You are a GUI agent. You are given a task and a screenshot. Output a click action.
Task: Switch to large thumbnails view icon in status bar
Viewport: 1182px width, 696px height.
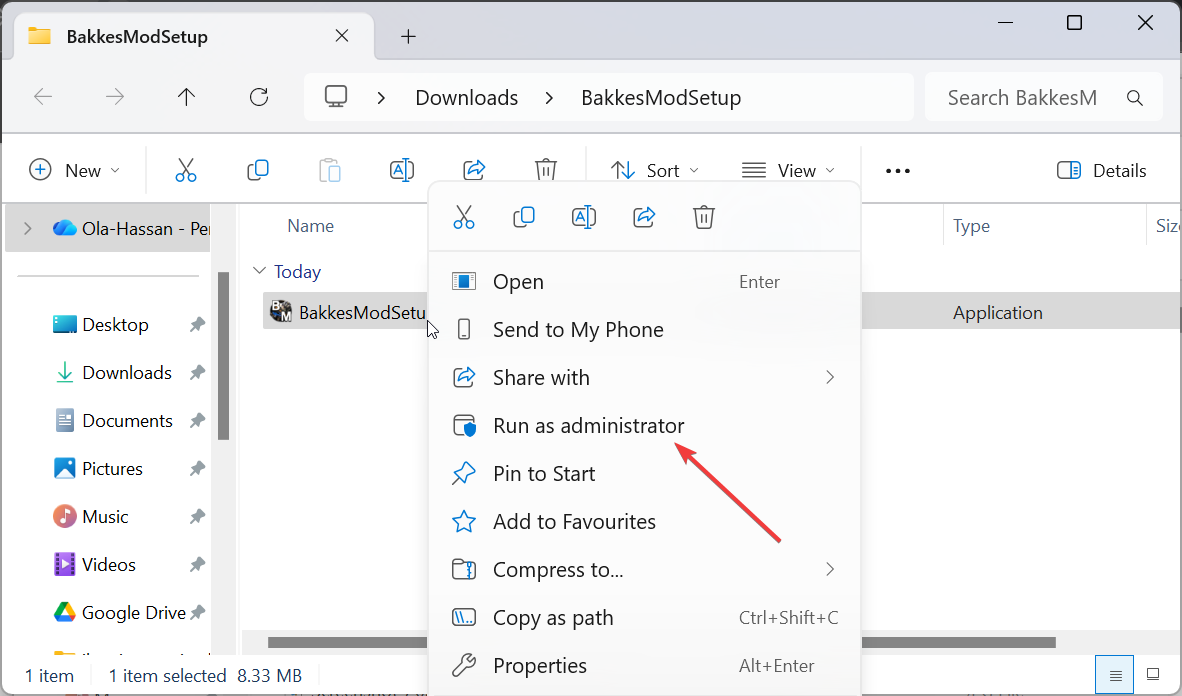pos(1153,674)
